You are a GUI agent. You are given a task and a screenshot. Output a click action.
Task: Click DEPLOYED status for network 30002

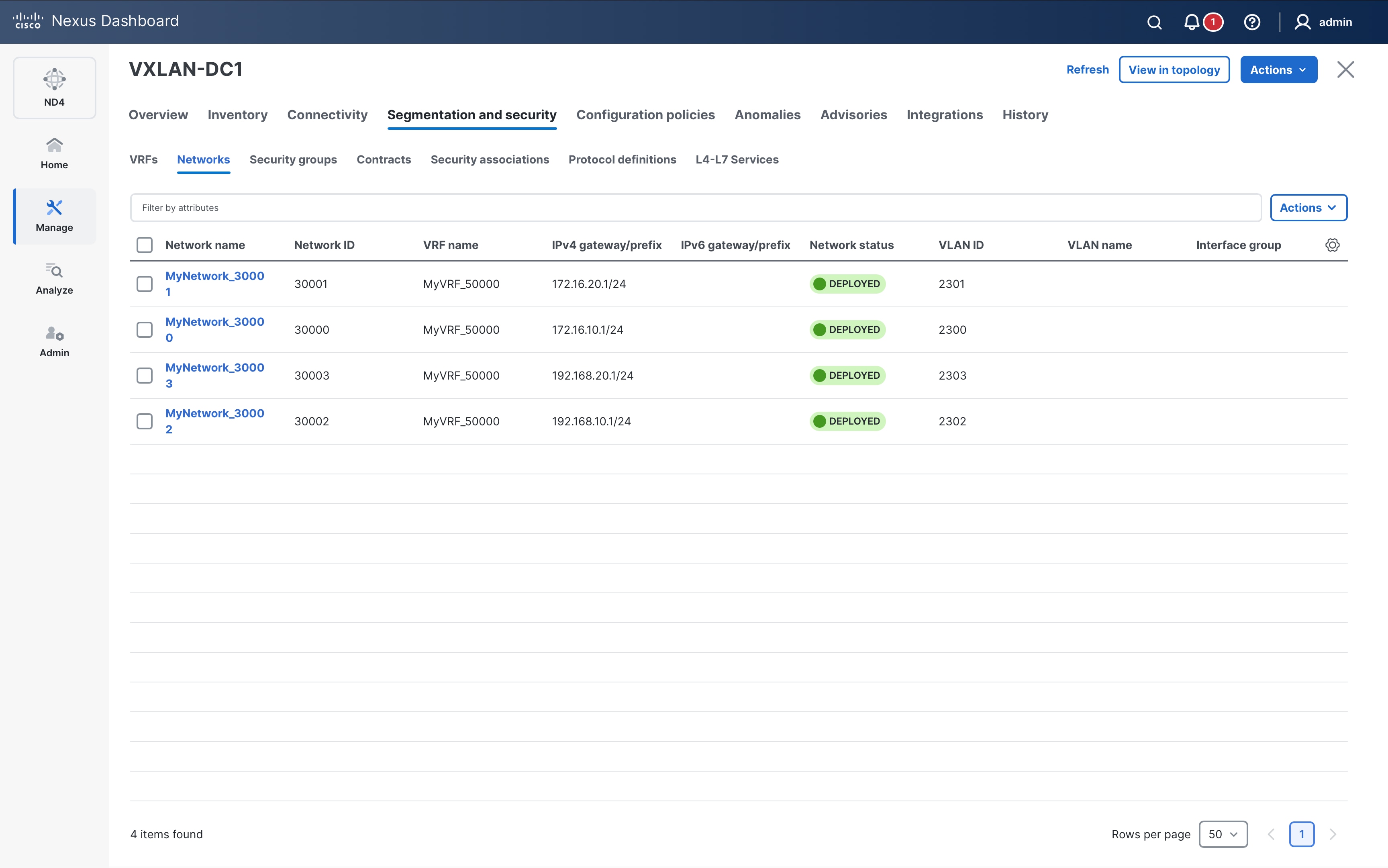pyautogui.click(x=847, y=421)
